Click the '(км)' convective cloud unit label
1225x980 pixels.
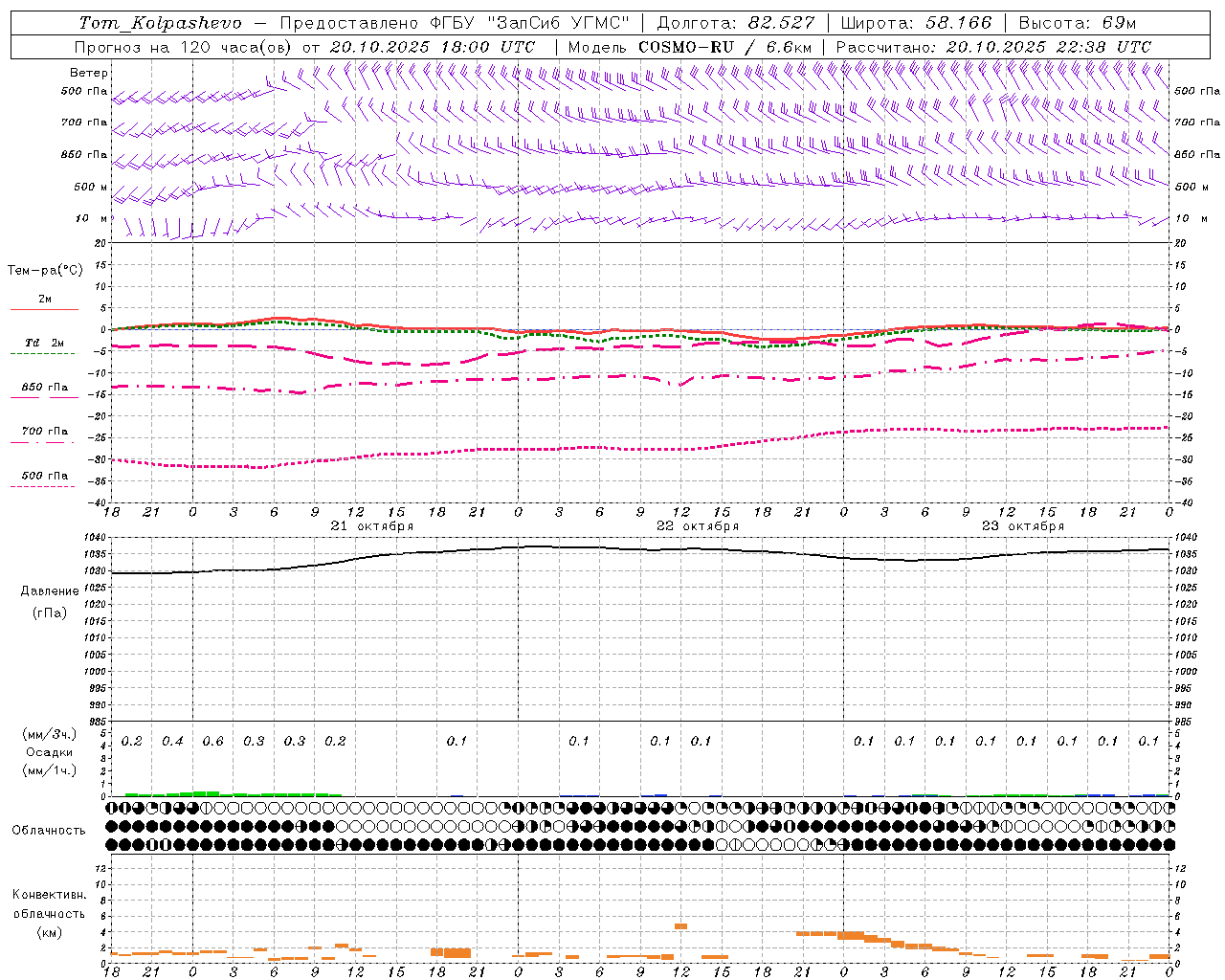(x=50, y=932)
